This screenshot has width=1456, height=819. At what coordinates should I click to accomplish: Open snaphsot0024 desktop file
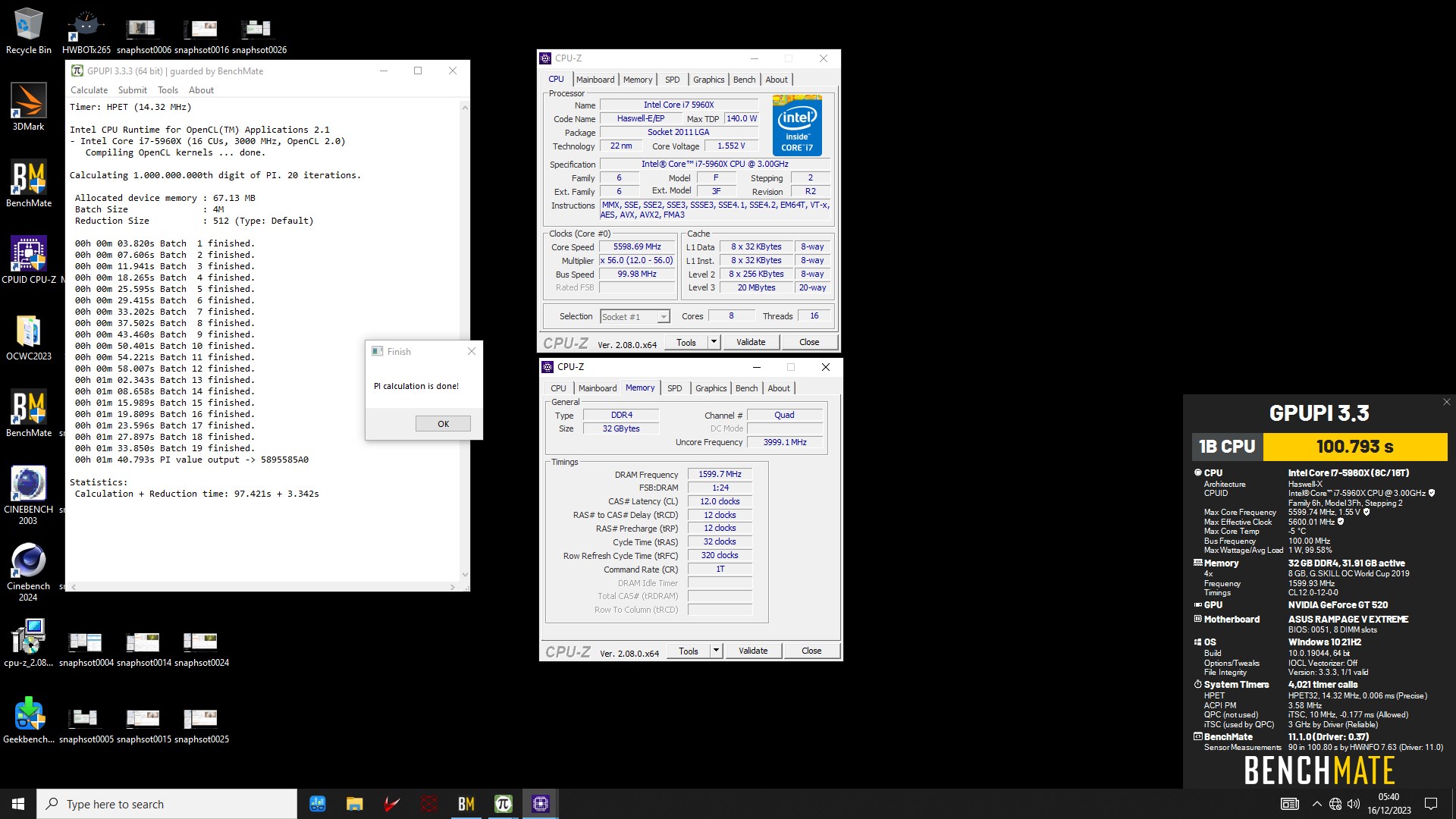pyautogui.click(x=201, y=648)
